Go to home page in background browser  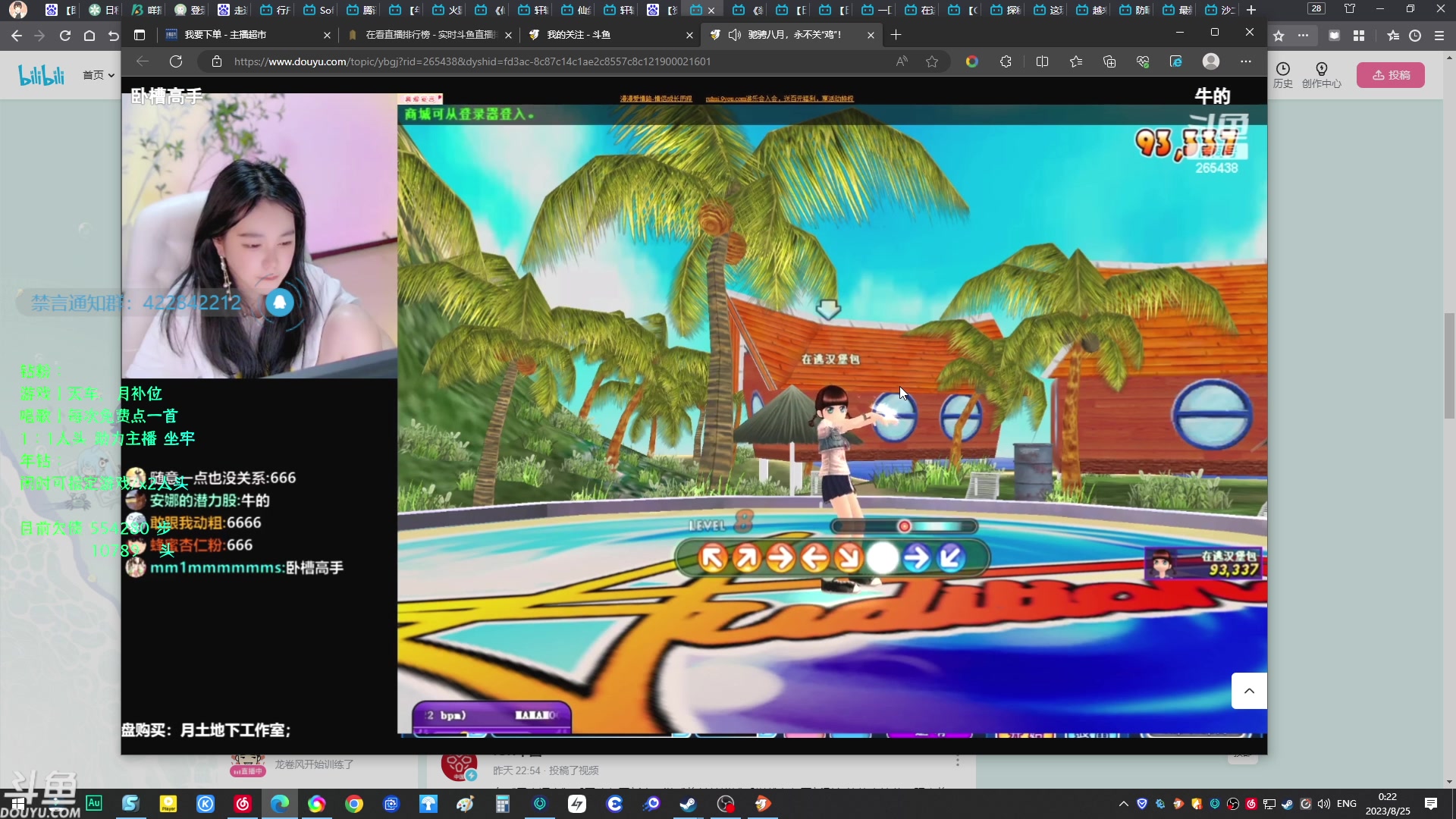tap(89, 36)
